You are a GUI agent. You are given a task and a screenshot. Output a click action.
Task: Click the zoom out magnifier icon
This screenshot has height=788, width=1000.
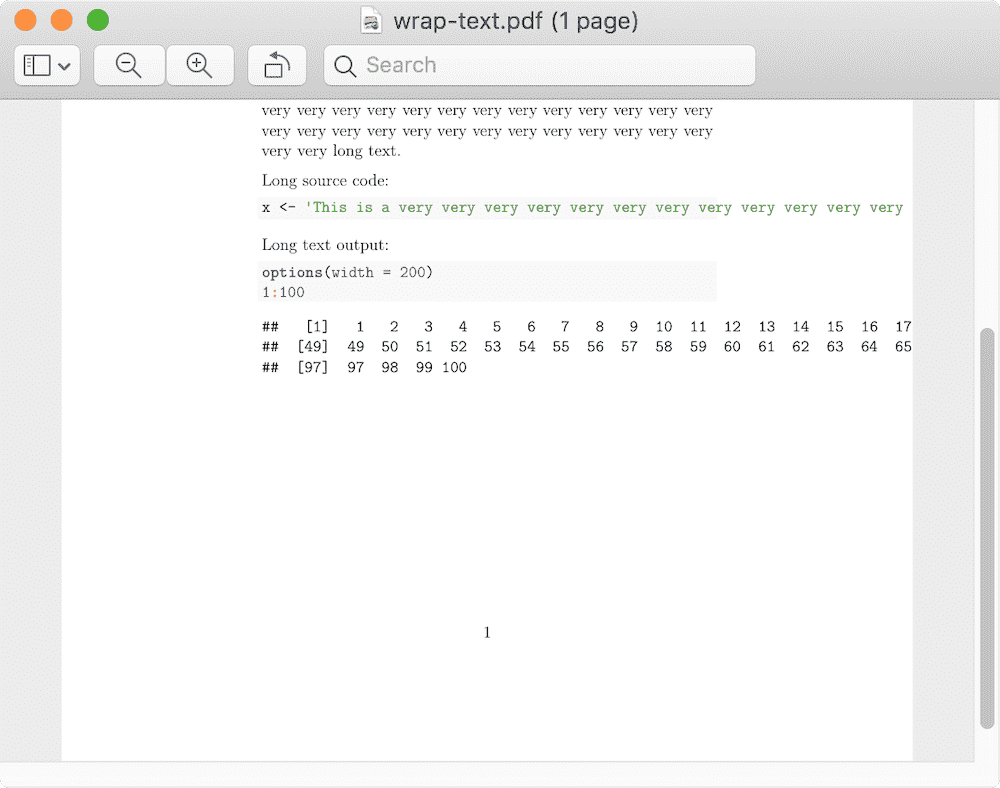128,65
